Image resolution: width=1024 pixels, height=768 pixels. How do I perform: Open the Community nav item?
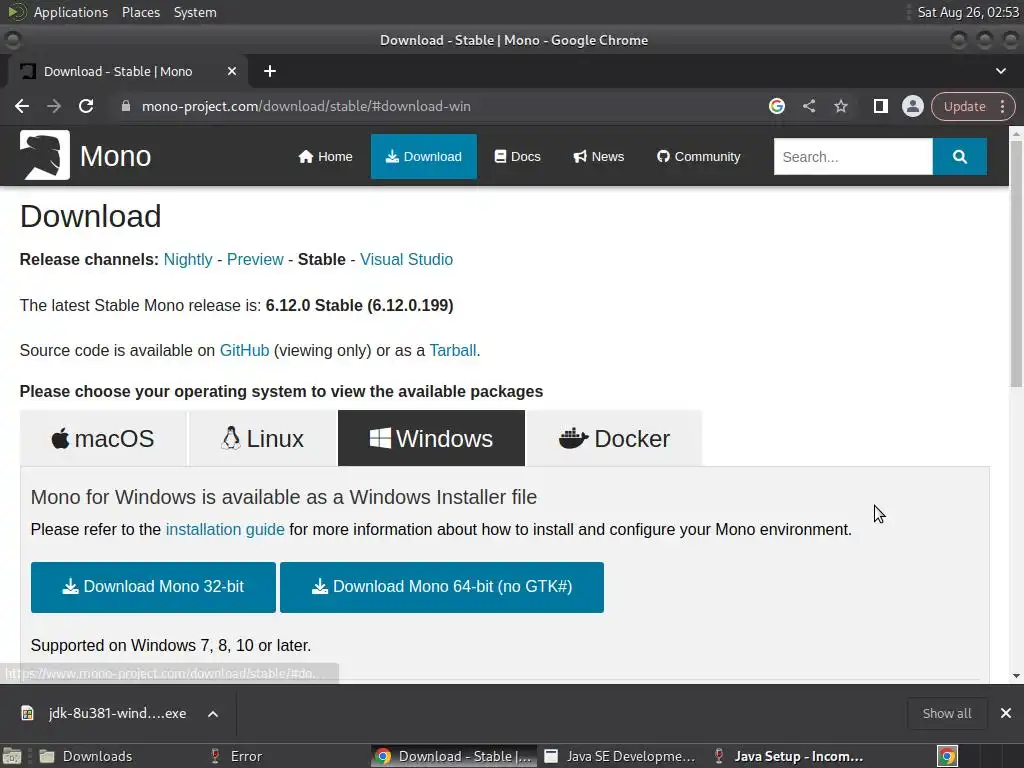698,156
